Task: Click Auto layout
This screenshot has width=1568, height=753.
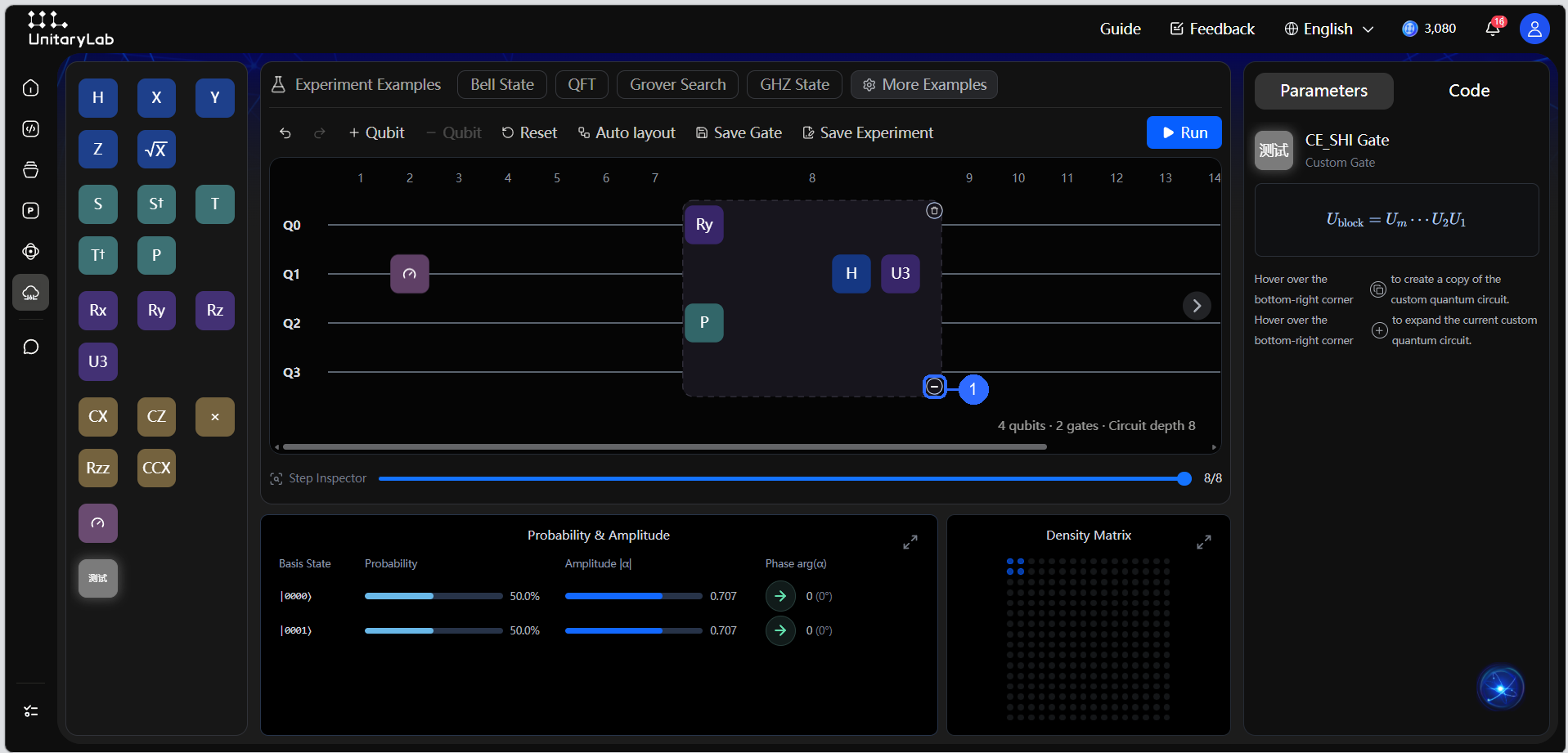Action: (627, 132)
